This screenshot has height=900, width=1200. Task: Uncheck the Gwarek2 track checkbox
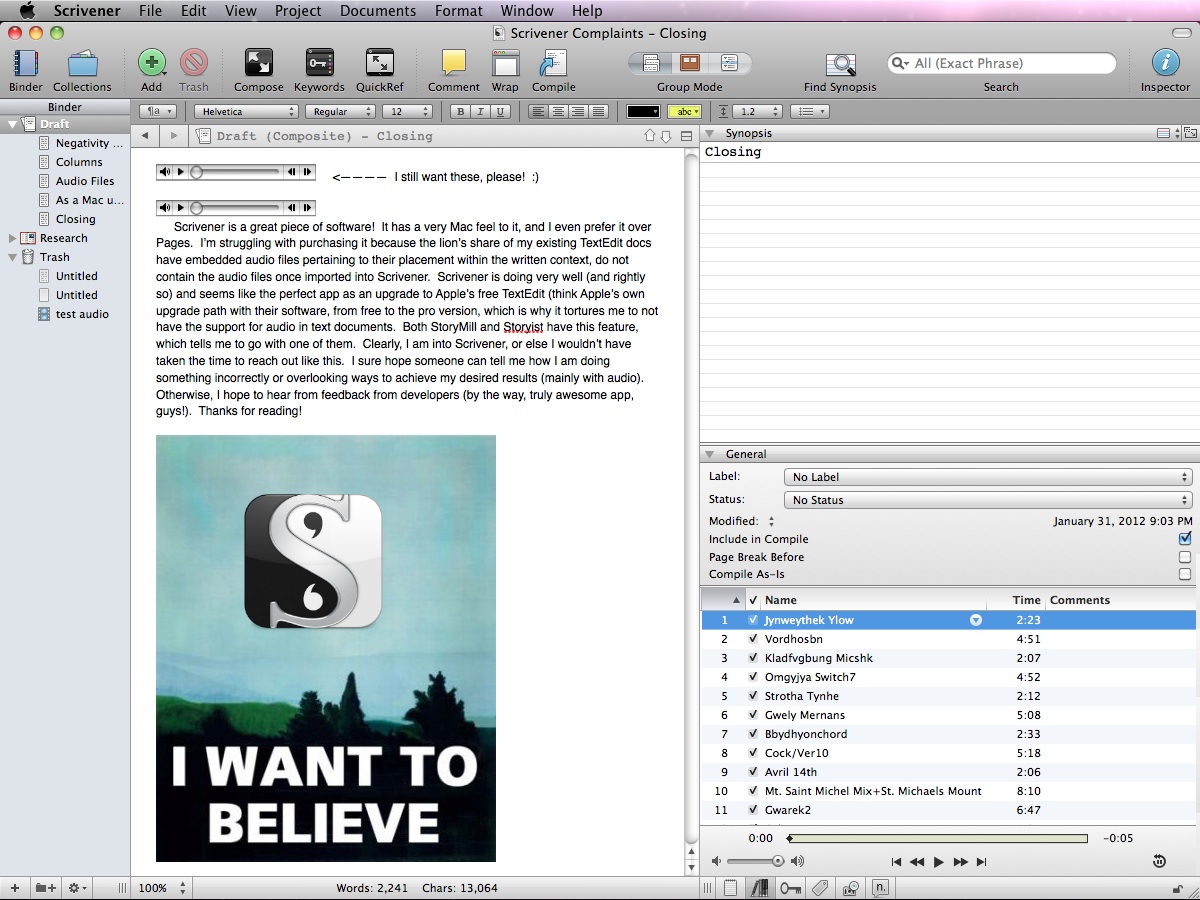click(x=753, y=810)
